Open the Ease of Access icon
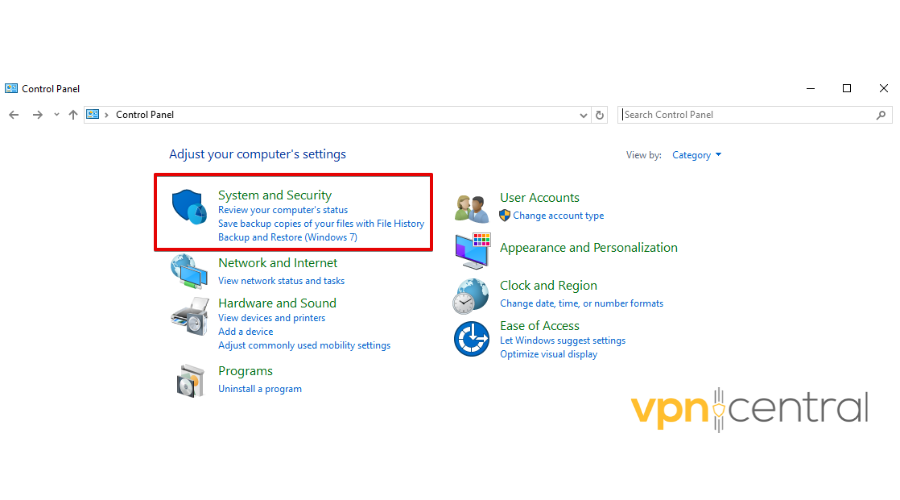Image resolution: width=900 pixels, height=500 pixels. click(471, 339)
